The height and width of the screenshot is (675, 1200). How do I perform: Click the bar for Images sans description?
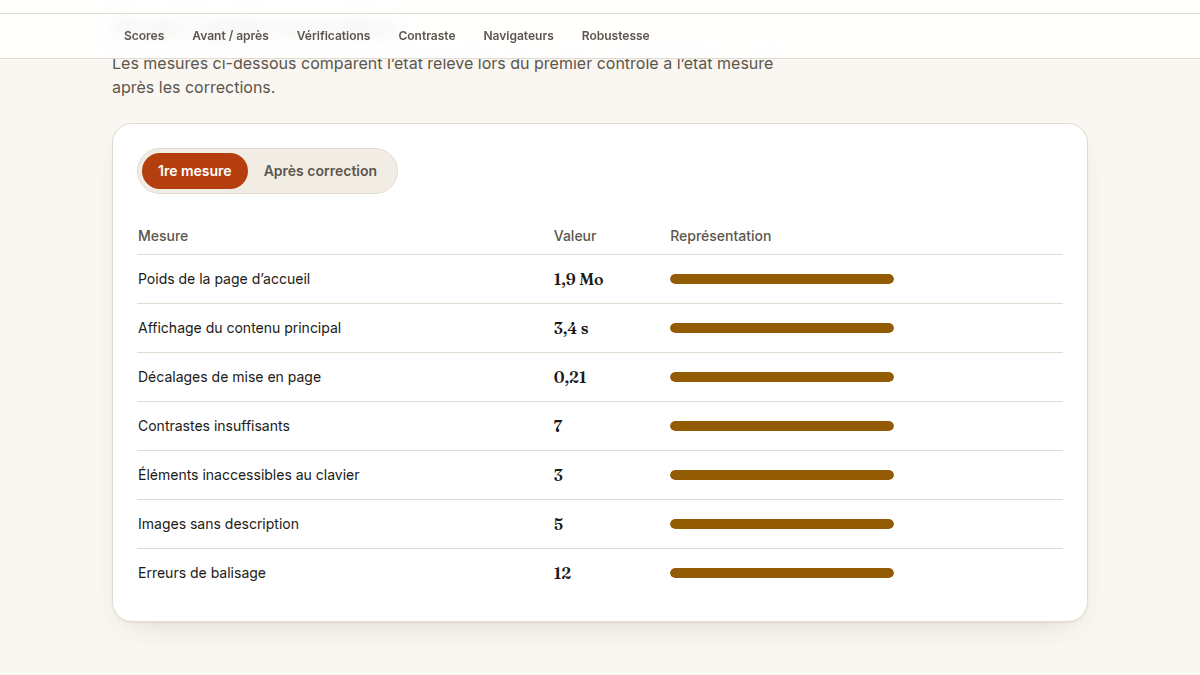[x=782, y=524]
